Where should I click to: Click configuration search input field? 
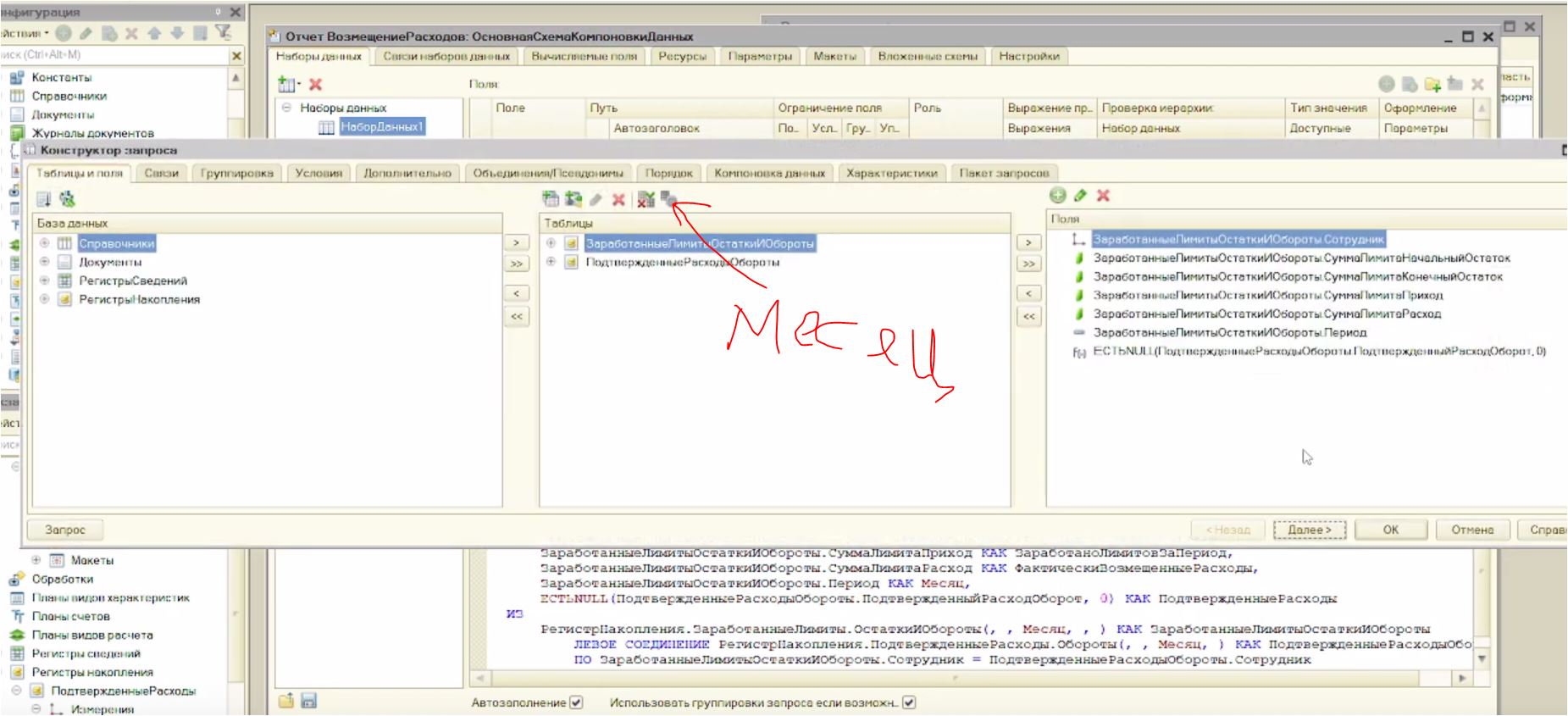[114, 55]
